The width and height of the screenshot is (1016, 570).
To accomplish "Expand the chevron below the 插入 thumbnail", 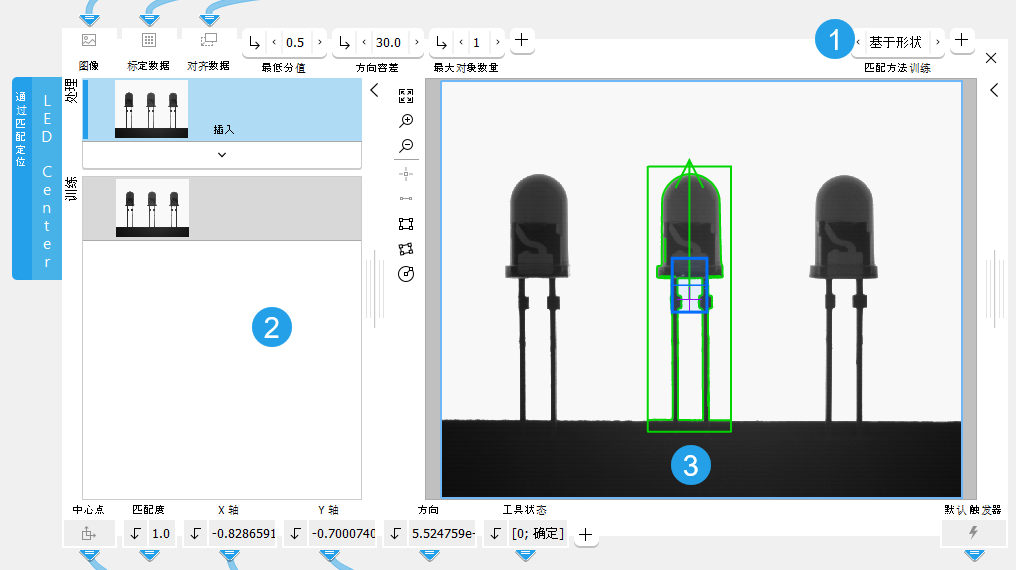I will click(222, 155).
